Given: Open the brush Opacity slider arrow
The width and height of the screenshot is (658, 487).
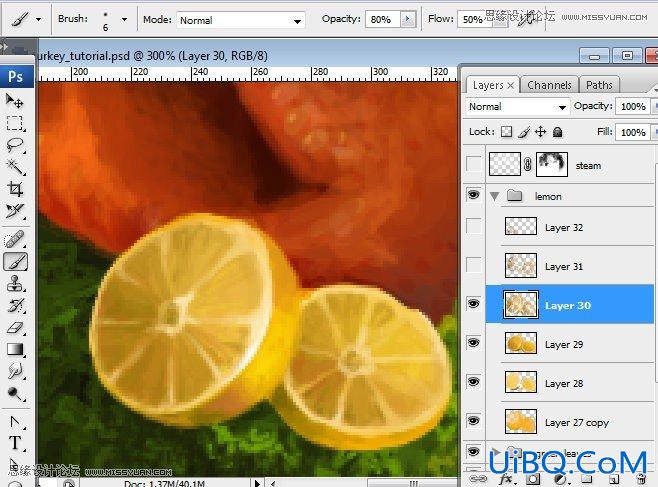Looking at the screenshot, I should point(407,19).
